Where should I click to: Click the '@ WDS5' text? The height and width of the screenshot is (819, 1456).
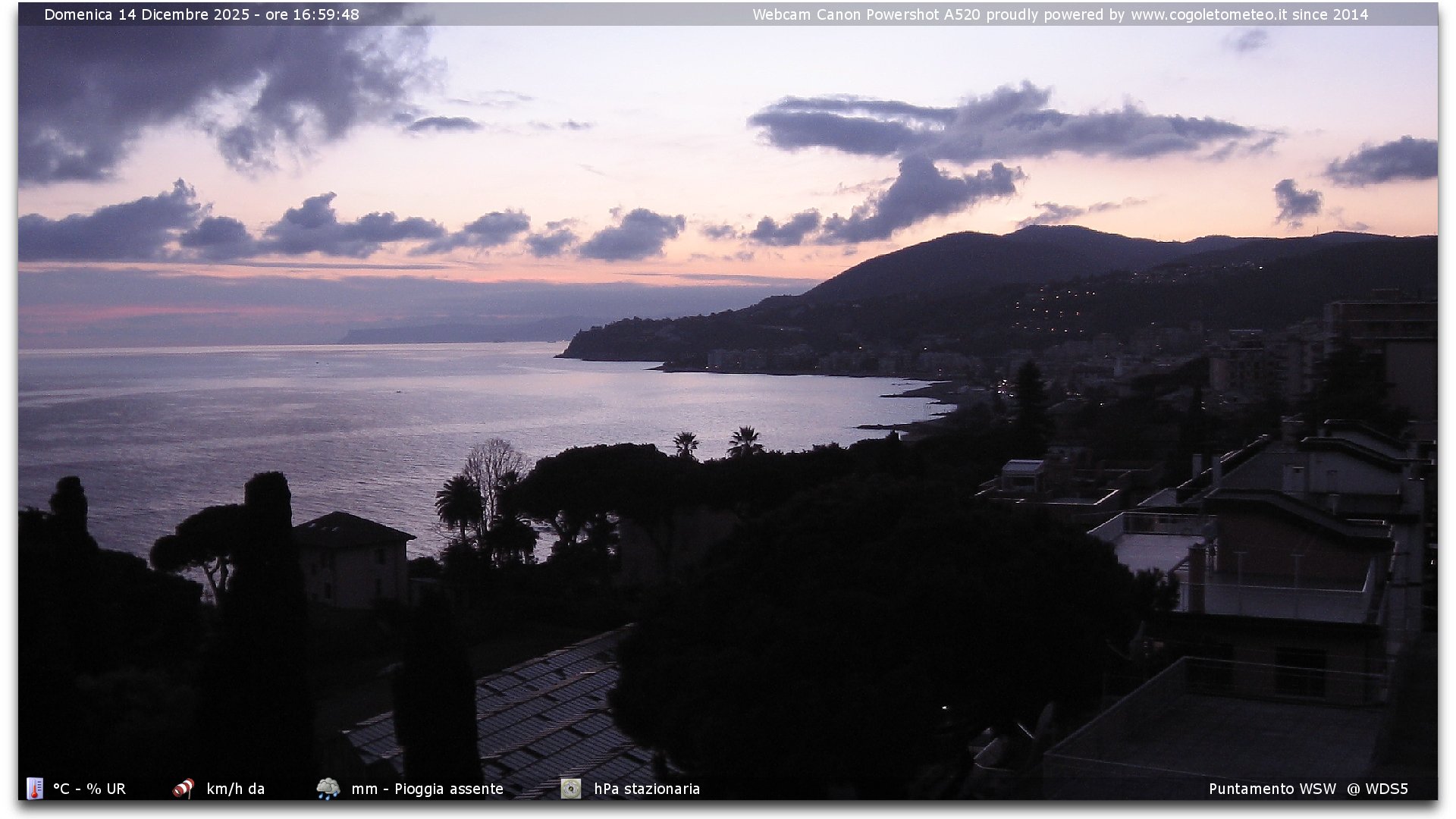(1377, 789)
